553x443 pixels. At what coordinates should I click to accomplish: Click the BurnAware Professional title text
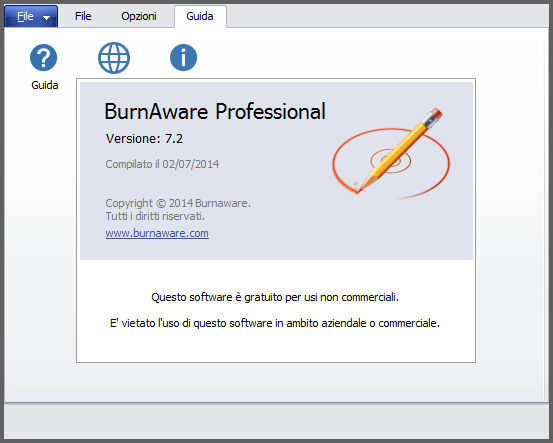tap(215, 111)
